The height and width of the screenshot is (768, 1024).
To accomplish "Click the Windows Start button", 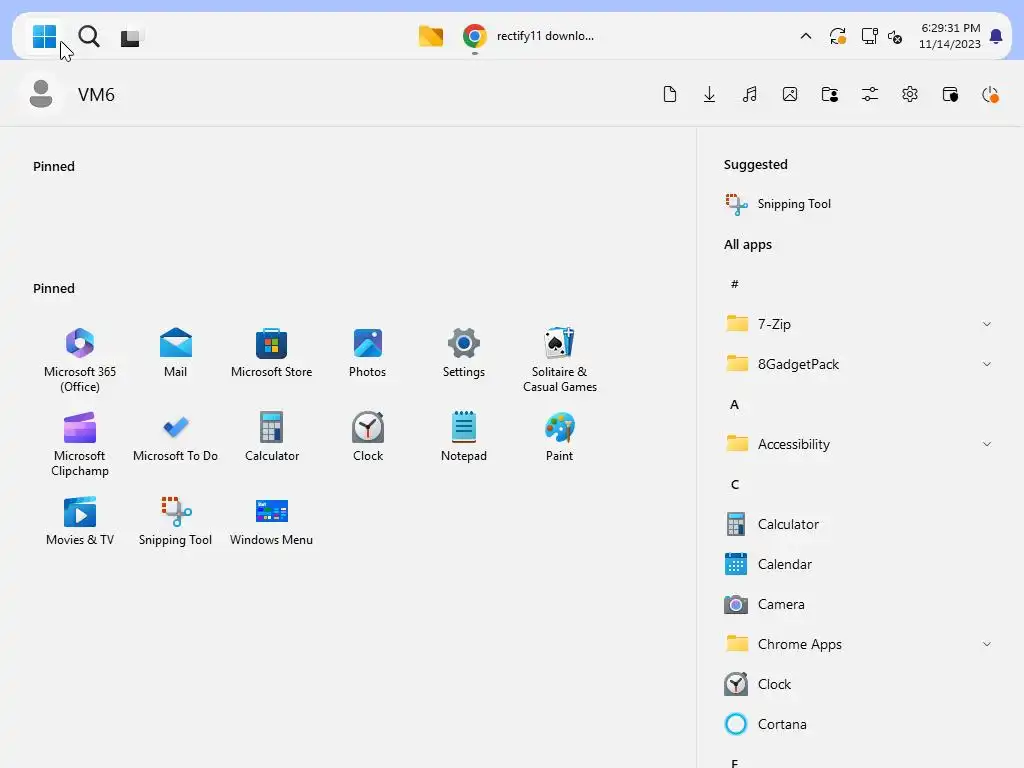I will click(x=44, y=37).
